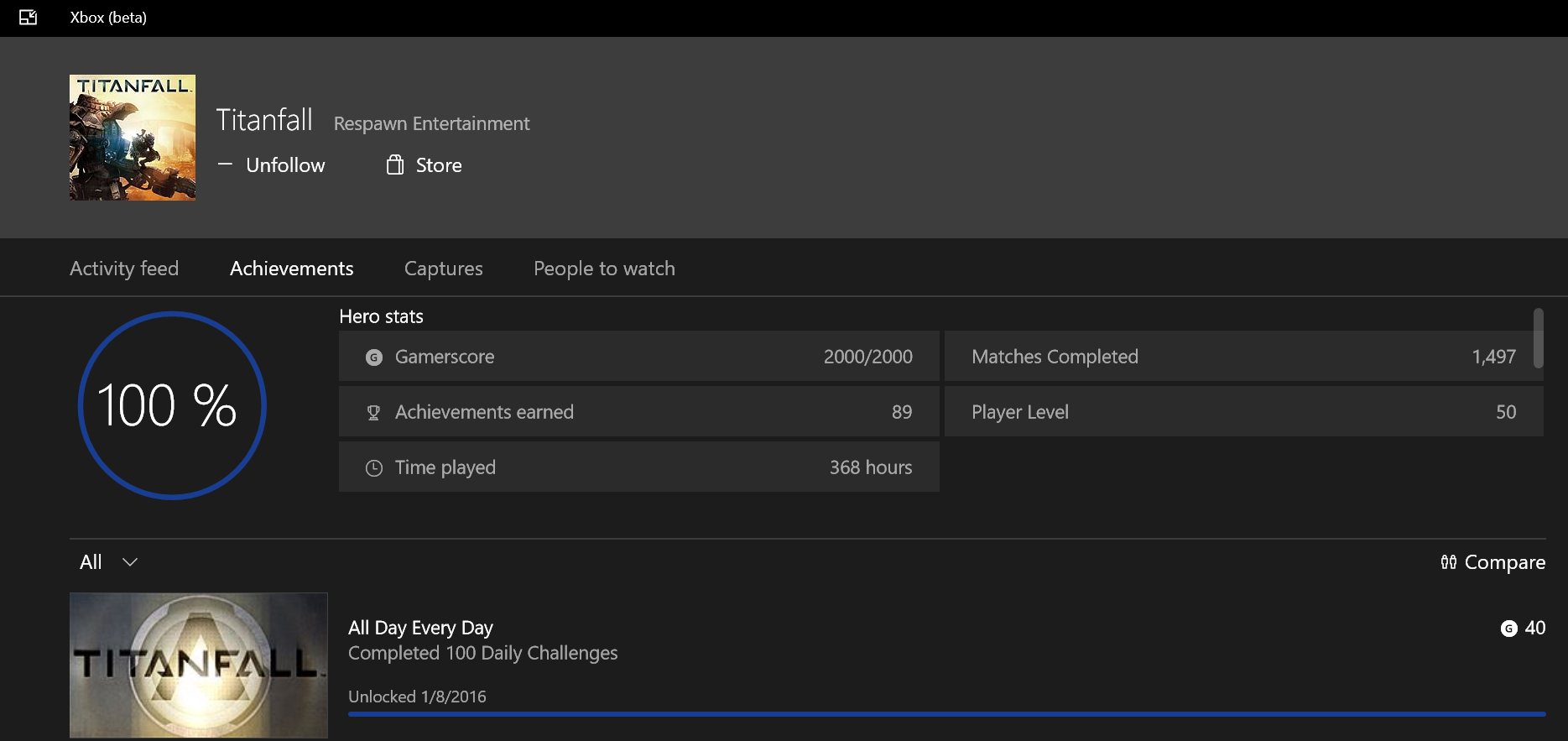The height and width of the screenshot is (741, 1568).
Task: Click the Xbox app window icon
Action: click(x=28, y=18)
